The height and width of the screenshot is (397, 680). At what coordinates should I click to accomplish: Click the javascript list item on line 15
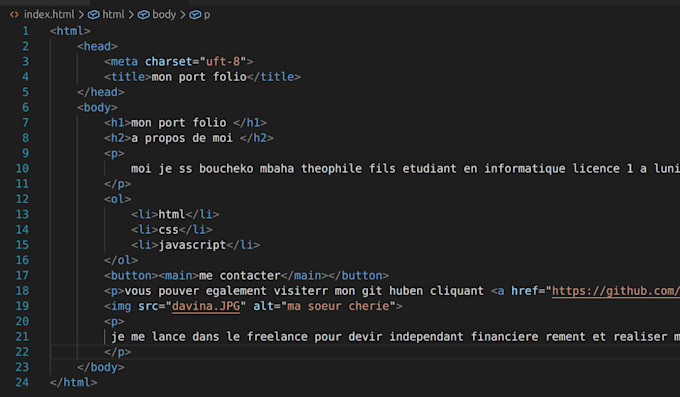(x=192, y=245)
